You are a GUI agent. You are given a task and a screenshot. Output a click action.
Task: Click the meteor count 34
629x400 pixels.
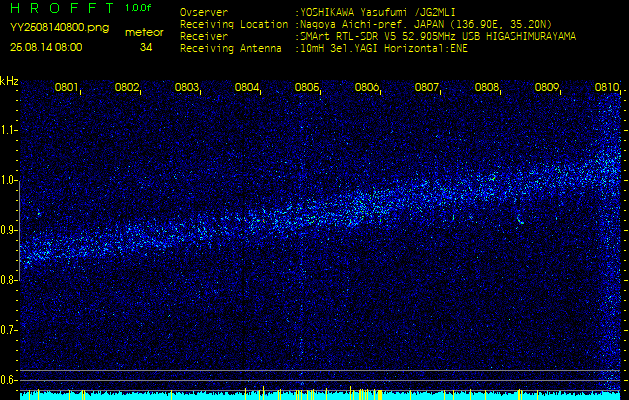(x=144, y=47)
